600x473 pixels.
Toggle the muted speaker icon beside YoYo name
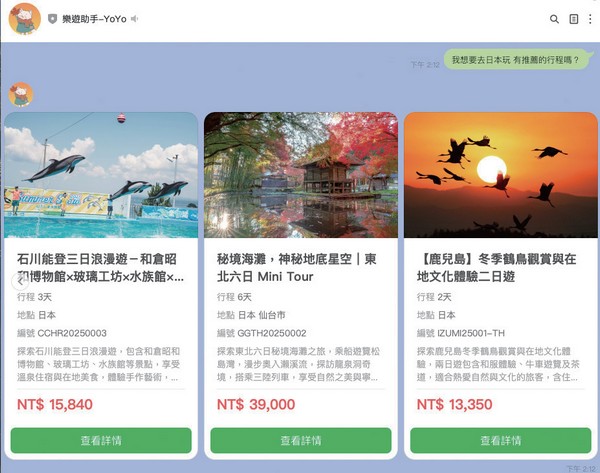[x=134, y=19]
